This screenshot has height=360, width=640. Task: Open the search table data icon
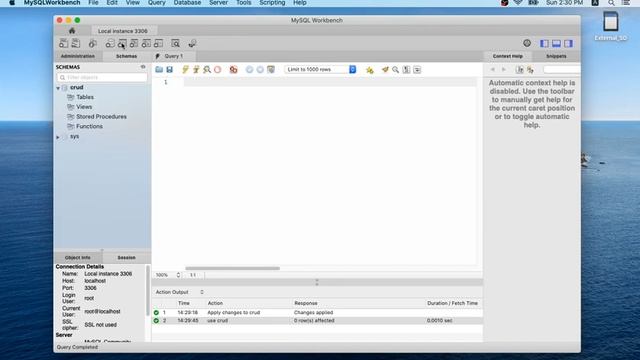point(176,43)
